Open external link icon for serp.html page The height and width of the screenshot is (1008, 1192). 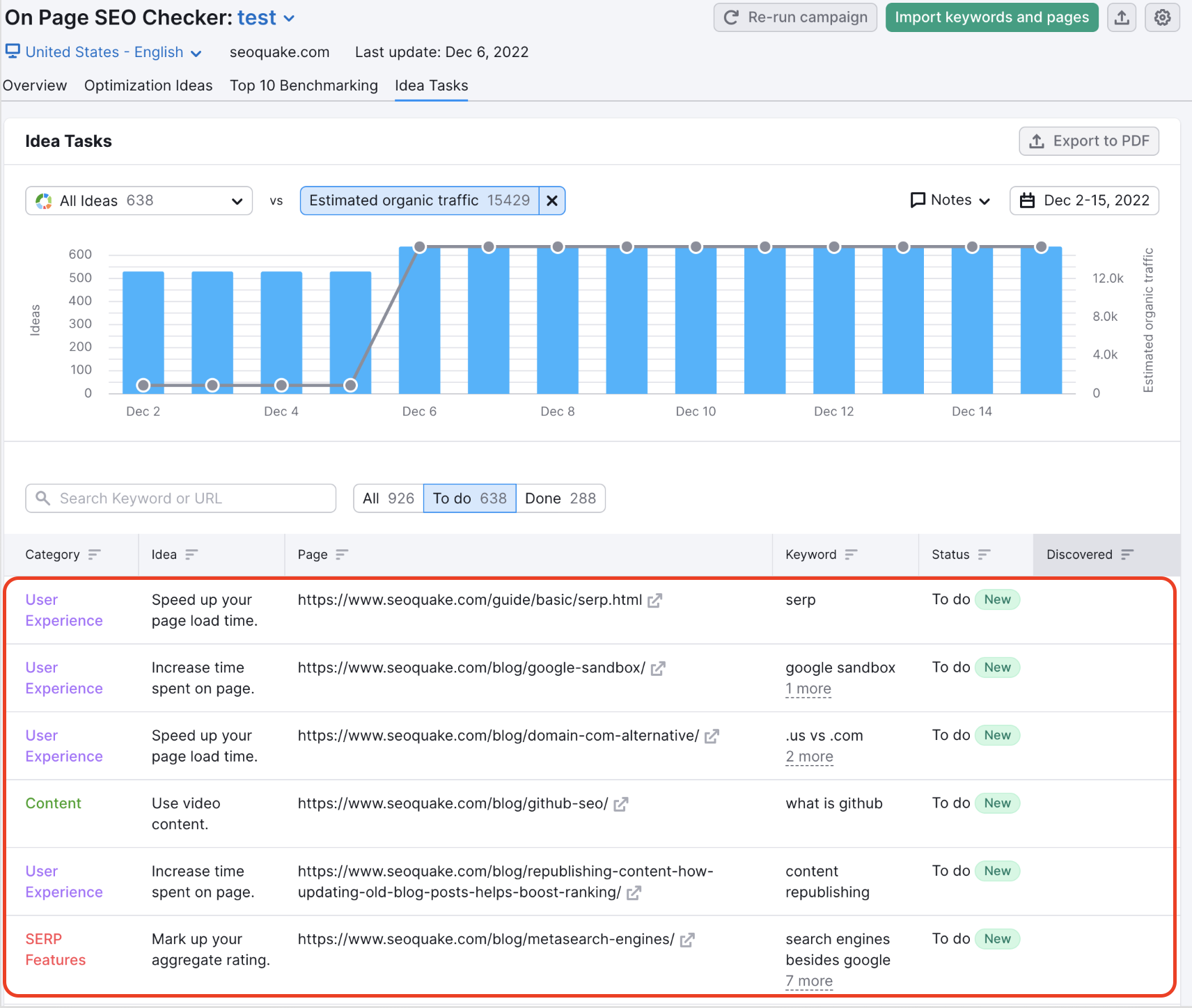(x=654, y=600)
